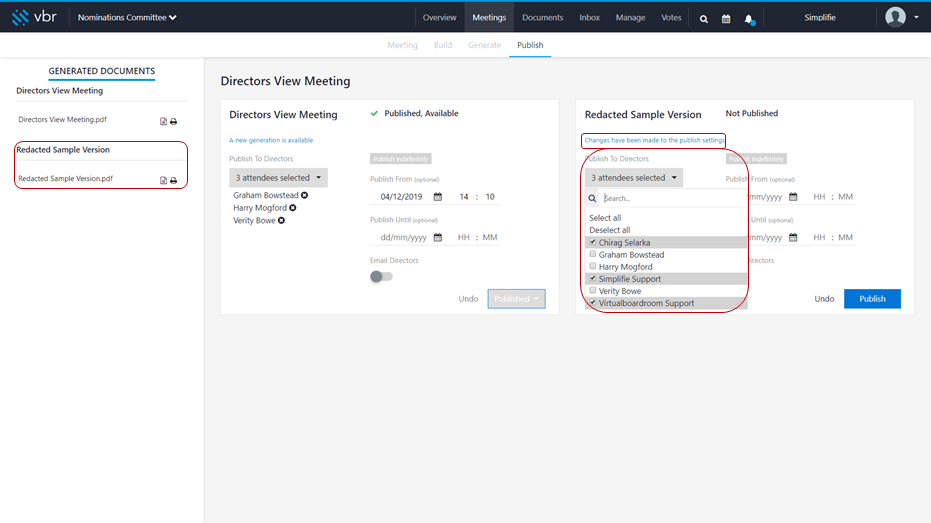Click the hour field showing 14
The height and width of the screenshot is (523, 931).
click(x=464, y=196)
